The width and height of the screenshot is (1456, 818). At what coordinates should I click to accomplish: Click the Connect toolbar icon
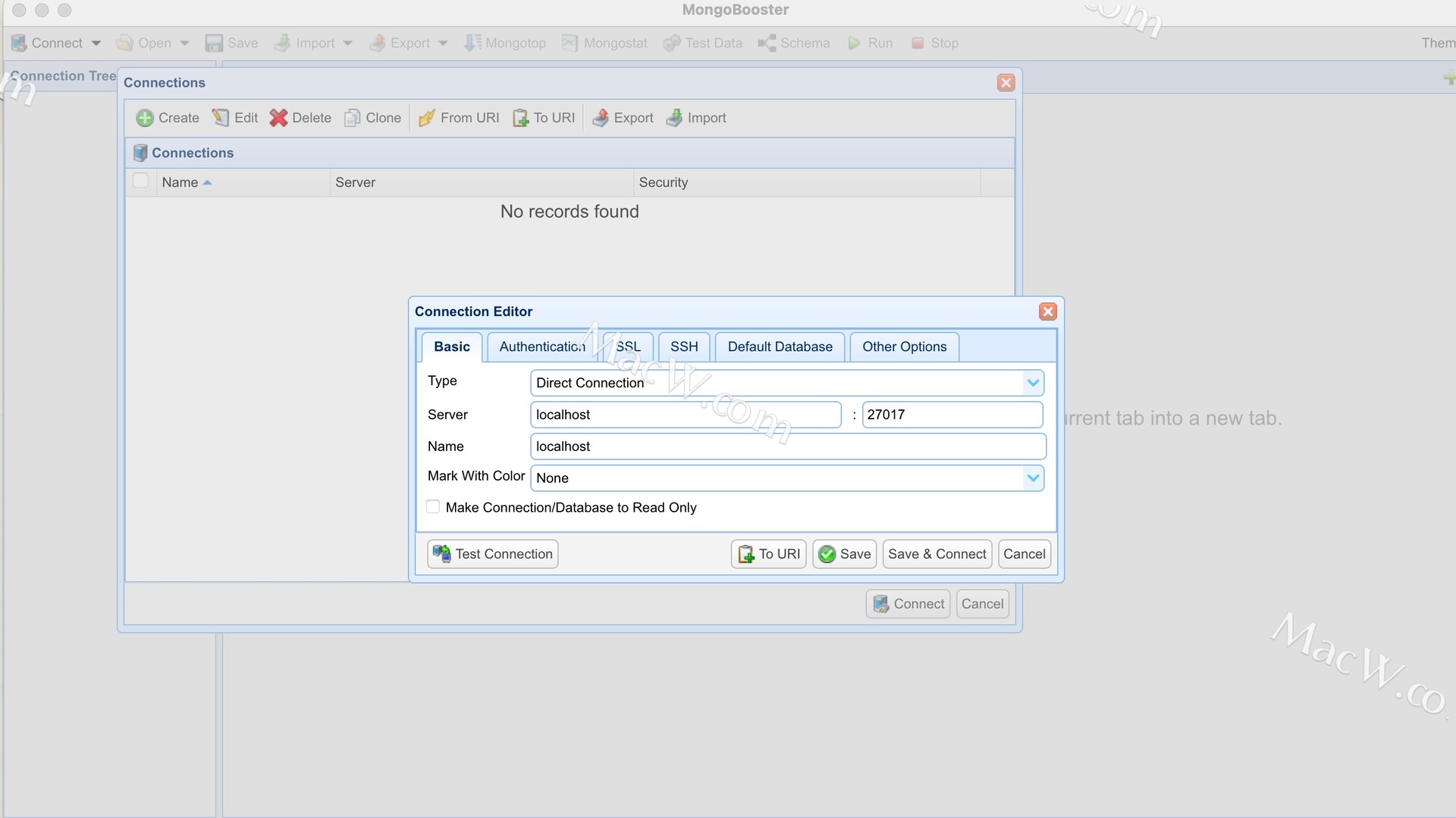click(19, 43)
